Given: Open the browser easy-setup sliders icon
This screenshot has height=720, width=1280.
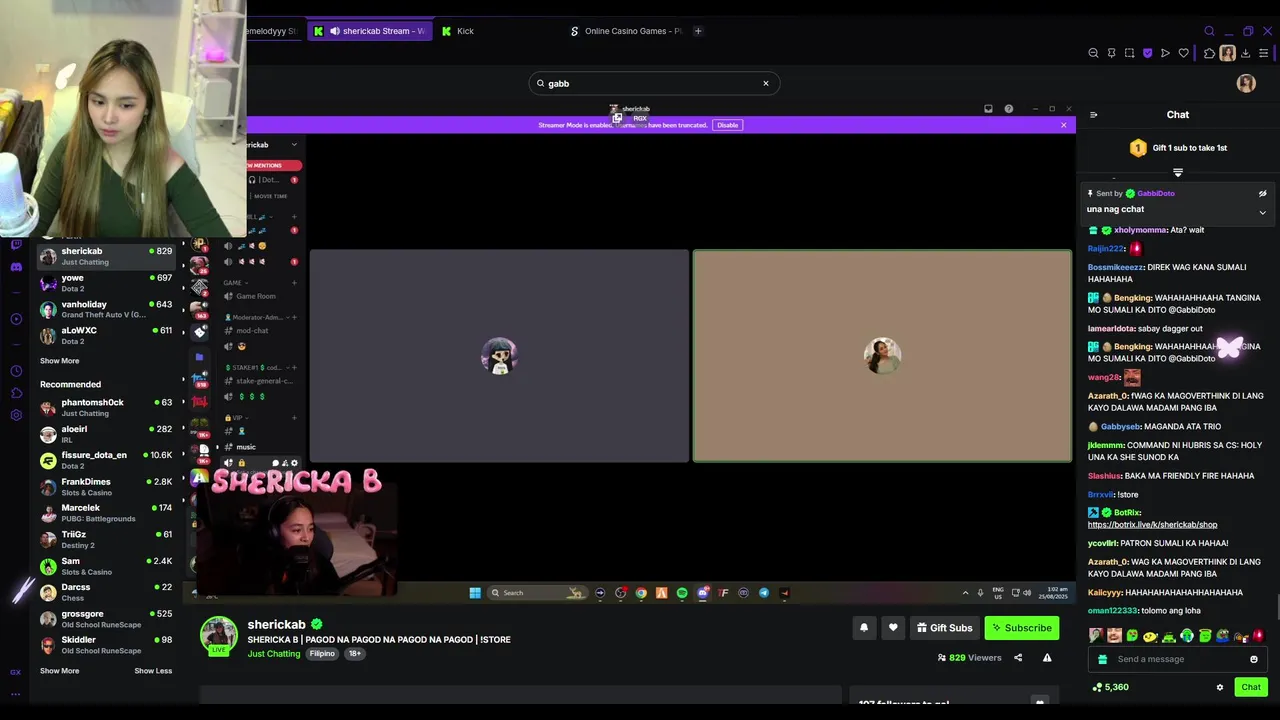Looking at the screenshot, I should (x=1264, y=53).
